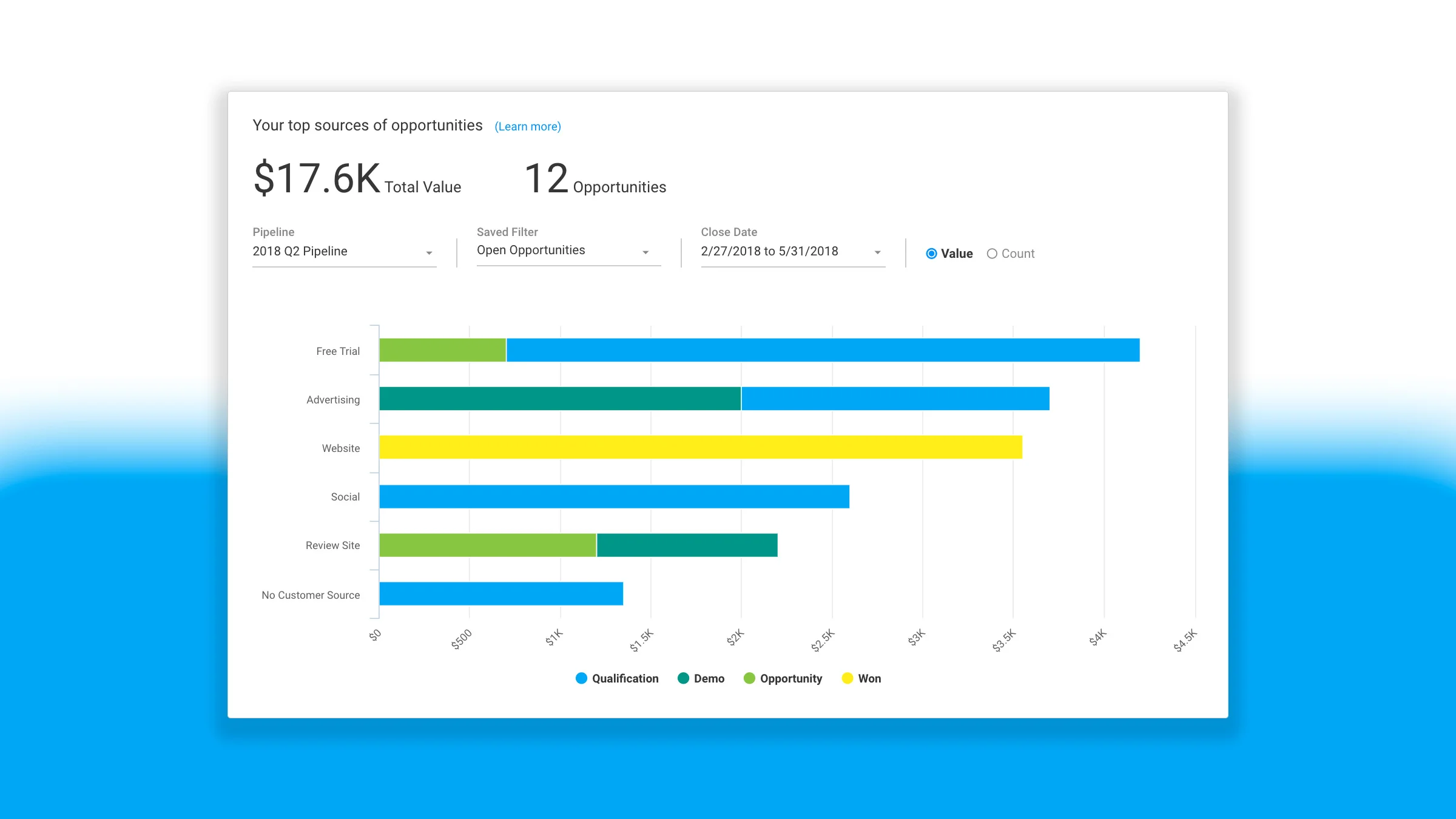Click the blue Social bar
The image size is (1456, 819).
coord(614,496)
